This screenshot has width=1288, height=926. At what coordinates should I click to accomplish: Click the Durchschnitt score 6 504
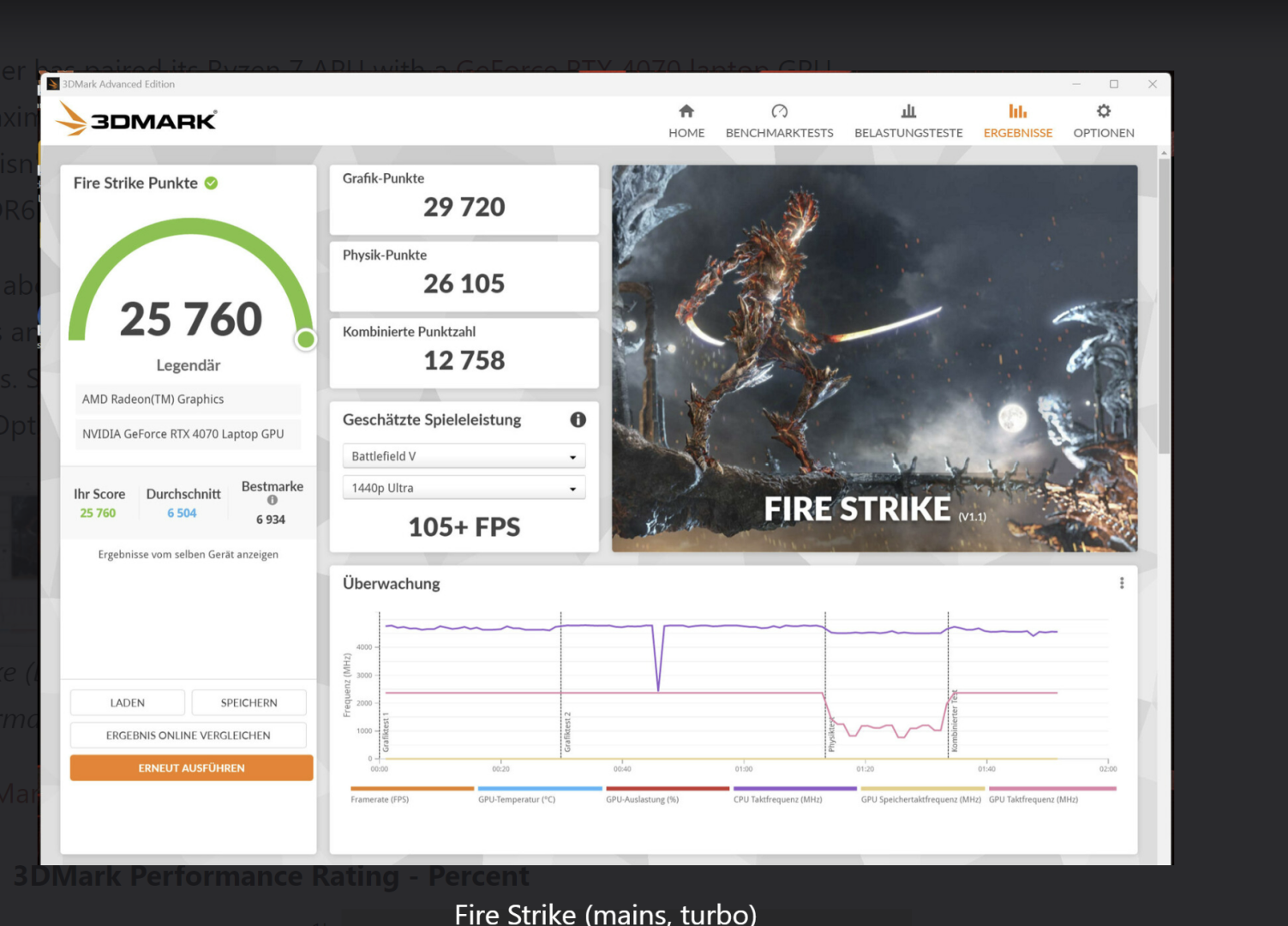click(x=182, y=513)
